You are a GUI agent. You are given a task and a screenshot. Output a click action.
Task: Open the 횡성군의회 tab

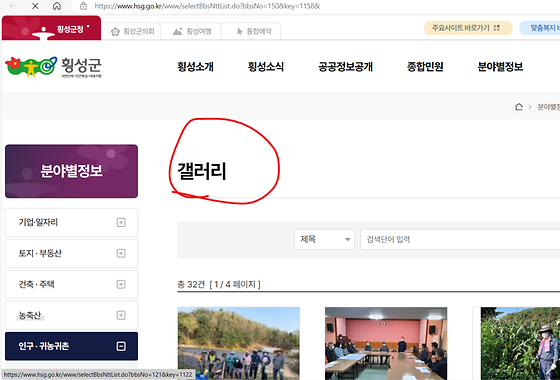pos(132,31)
